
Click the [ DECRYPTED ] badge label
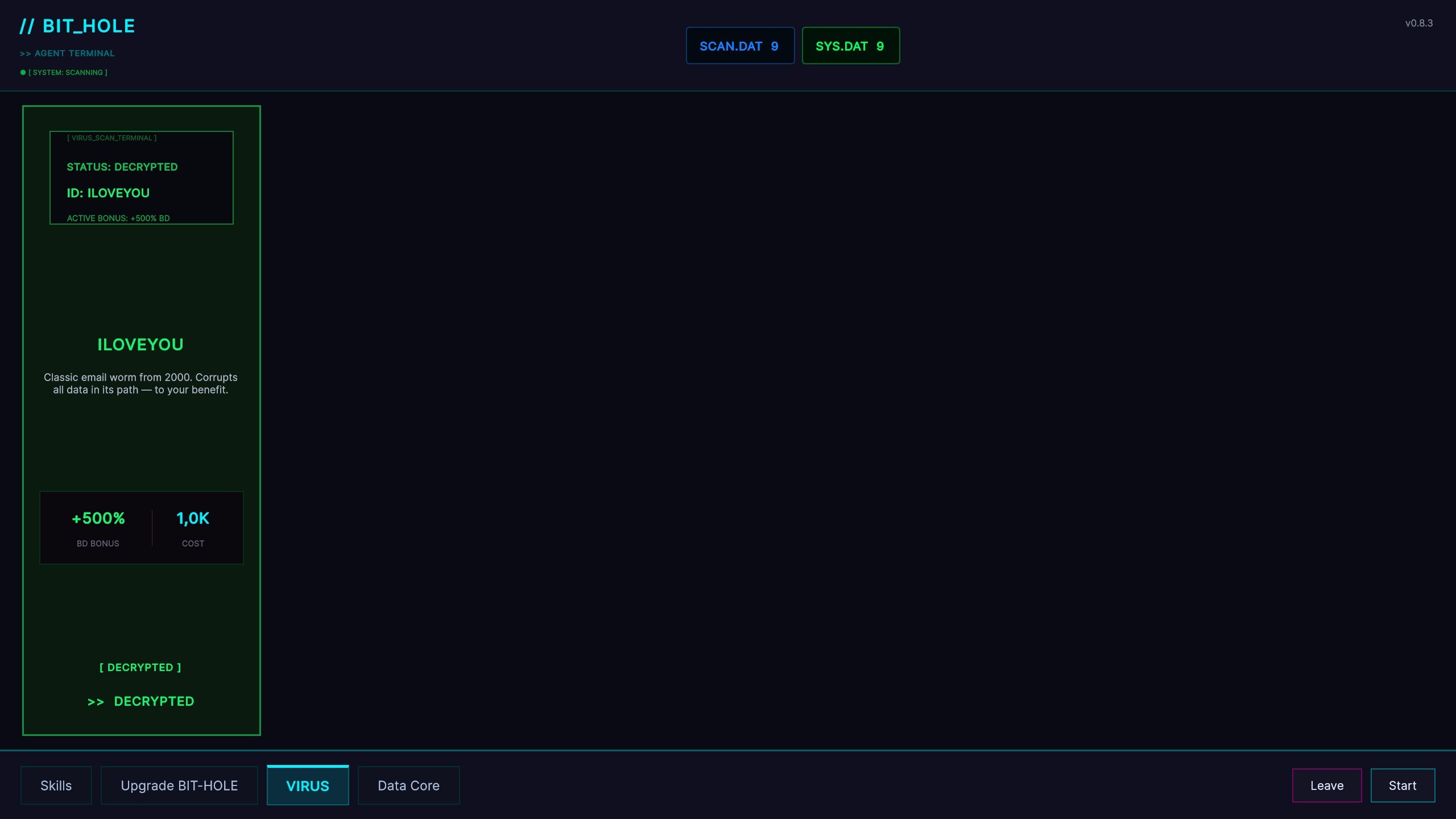[x=140, y=667]
